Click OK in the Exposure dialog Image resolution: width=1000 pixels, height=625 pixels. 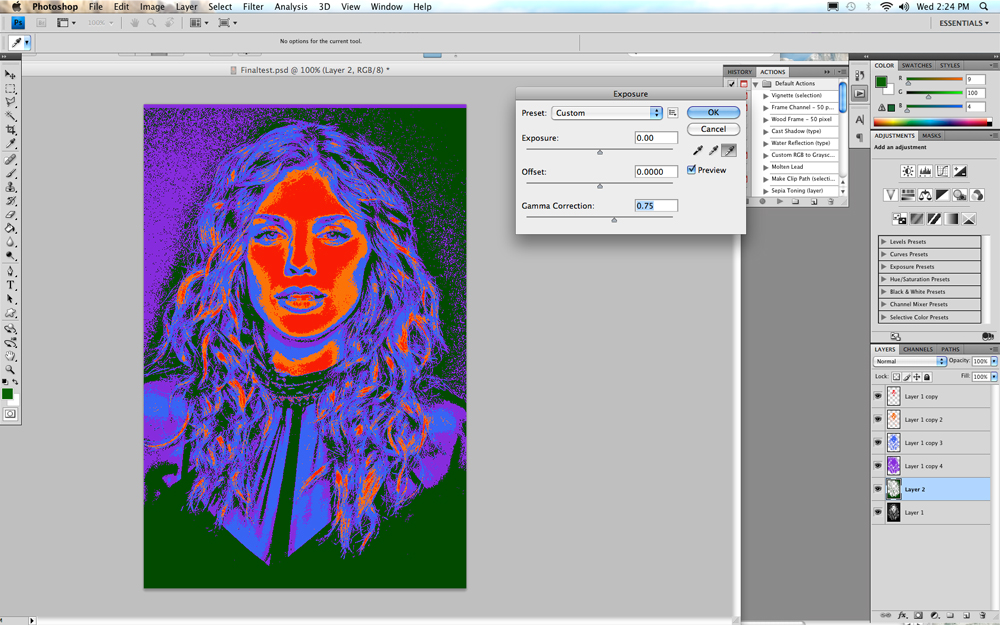[x=714, y=112]
